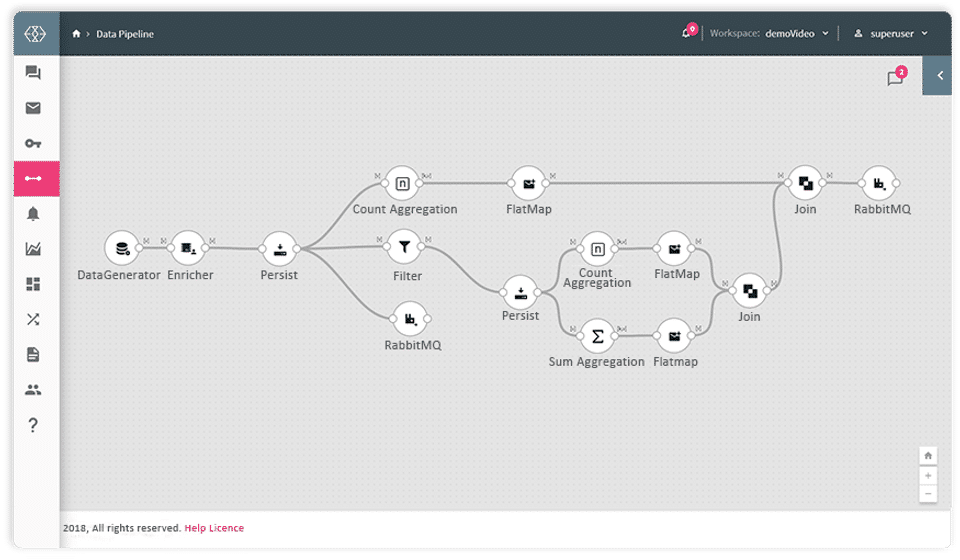The width and height of the screenshot is (960, 560).
Task: Select the Flatmap node after Sum Aggregation
Action: (674, 336)
